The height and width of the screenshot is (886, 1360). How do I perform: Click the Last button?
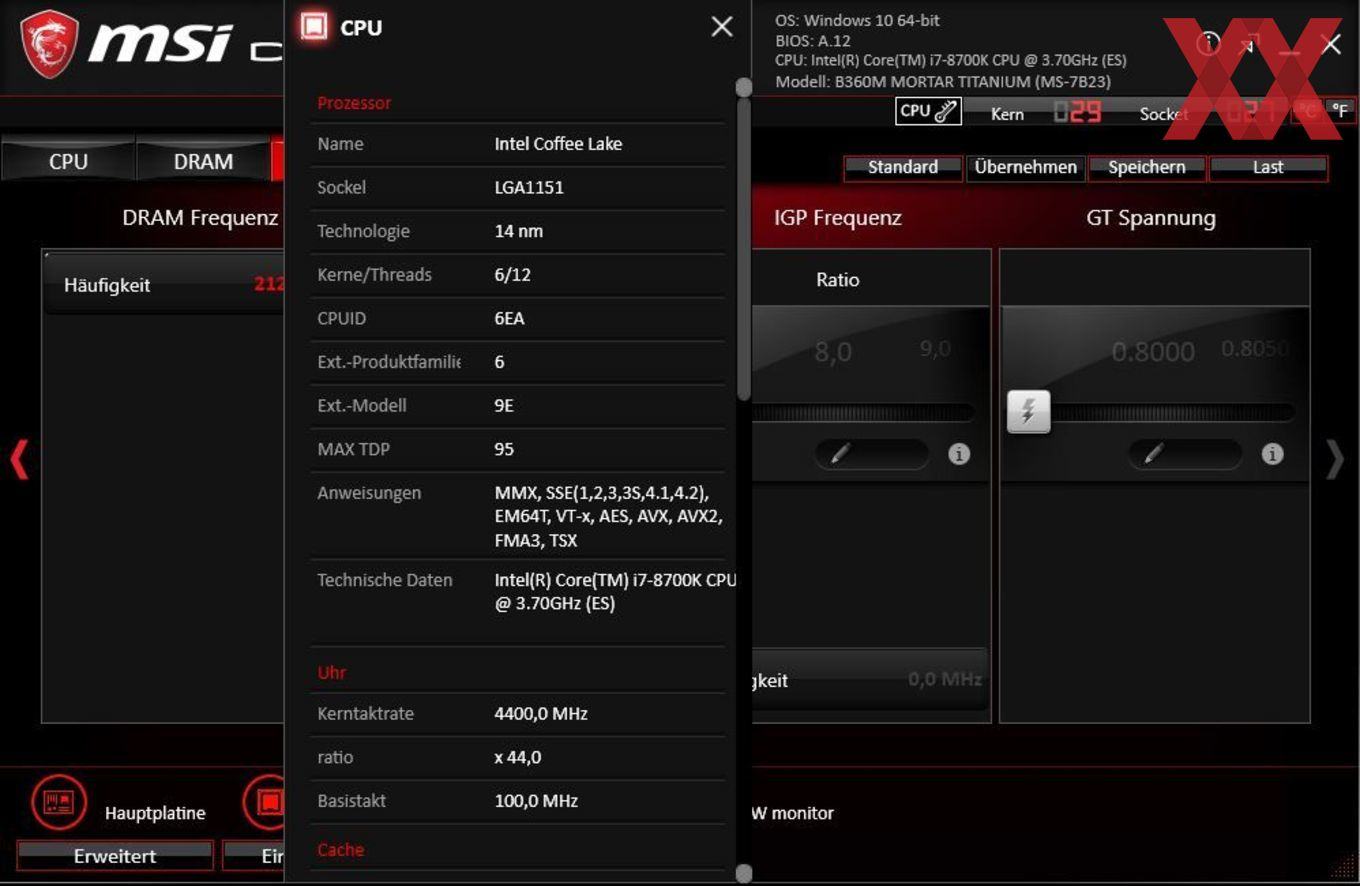1268,167
